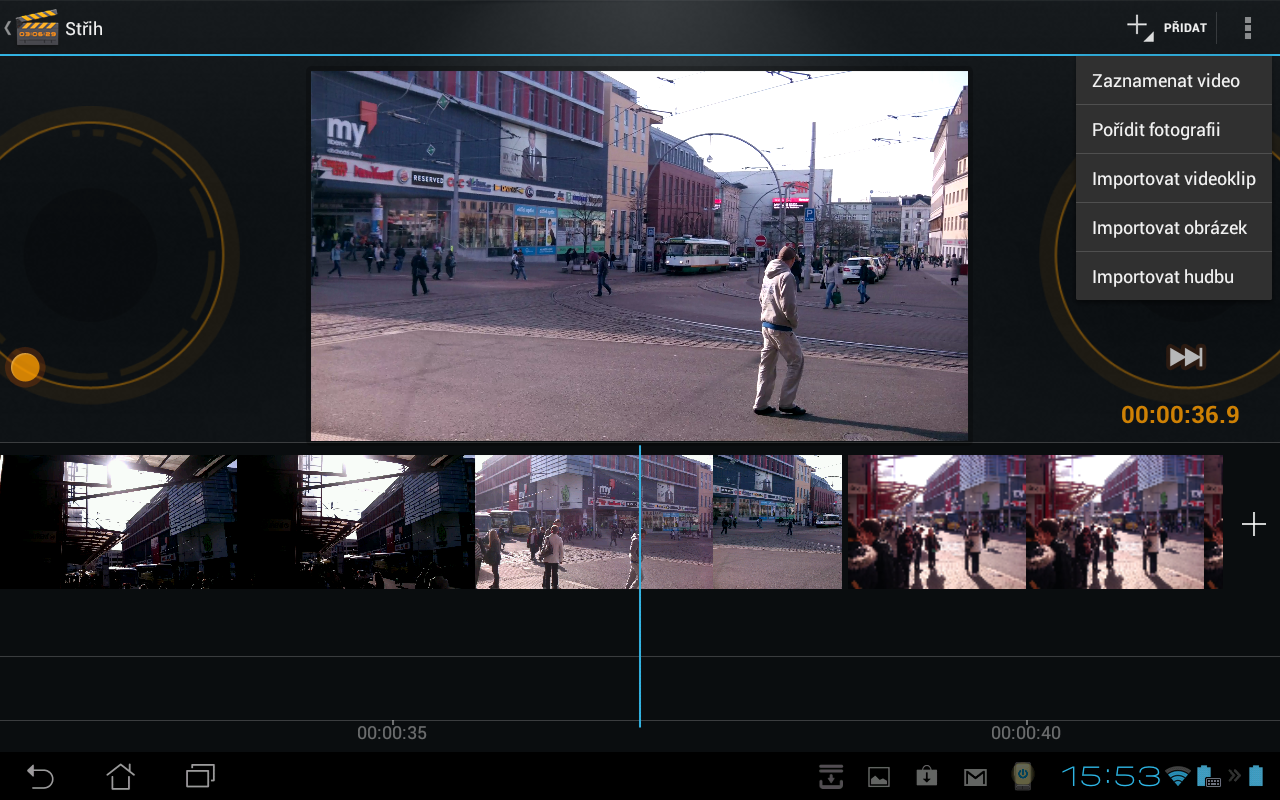Select Importovat videoklip entry
This screenshot has width=1280, height=800.
pyautogui.click(x=1173, y=179)
